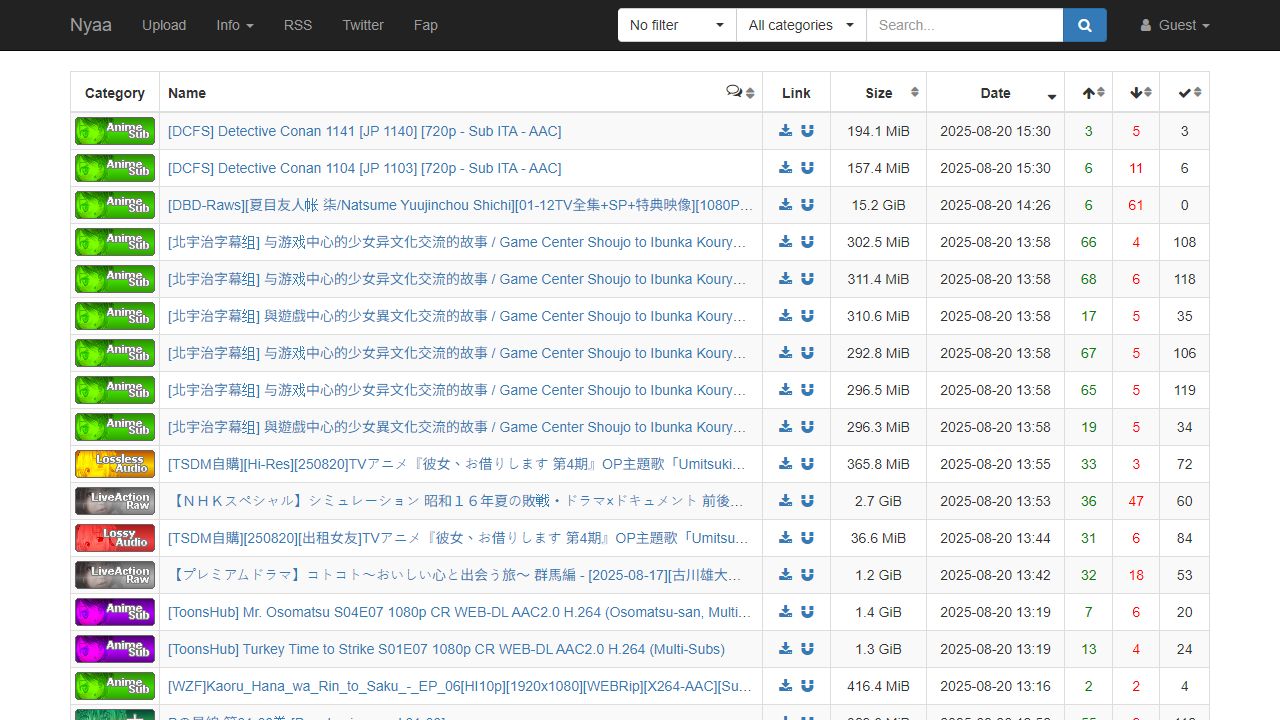Image resolution: width=1280 pixels, height=720 pixels.
Task: Download torrent for Kaoru_Hana_wa_Rin_to_Saku EP_06
Action: [x=786, y=685]
